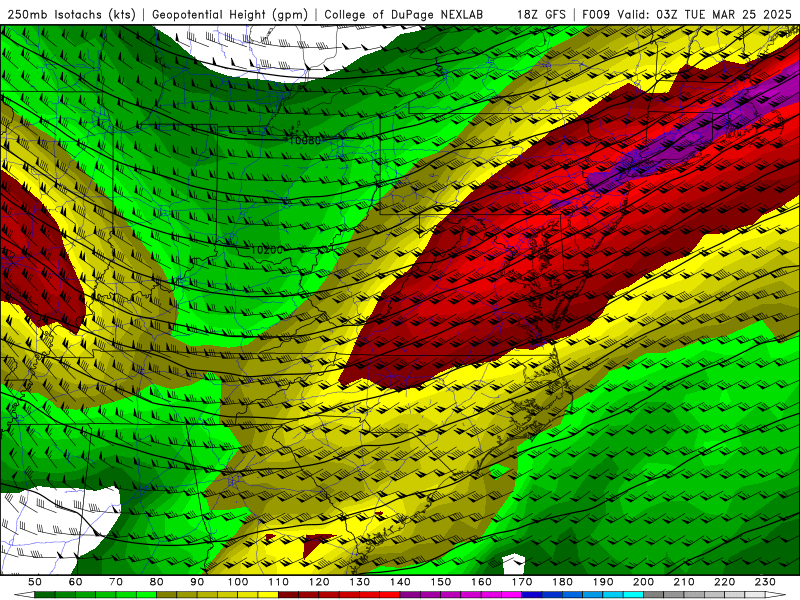Click the legend value 210
Image resolution: width=800 pixels, height=600 pixels.
(684, 582)
